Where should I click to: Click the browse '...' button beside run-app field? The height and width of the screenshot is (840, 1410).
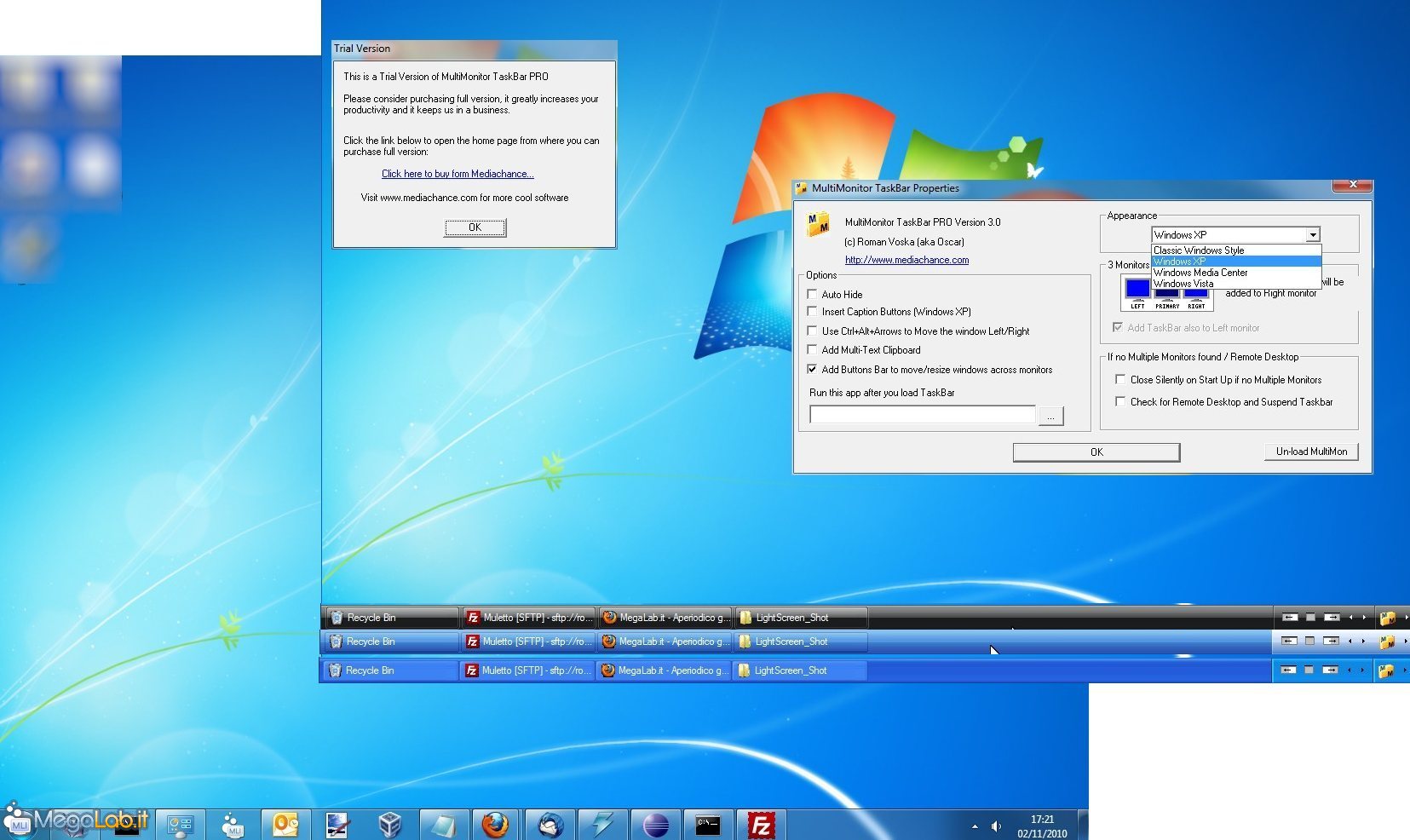(x=1051, y=416)
